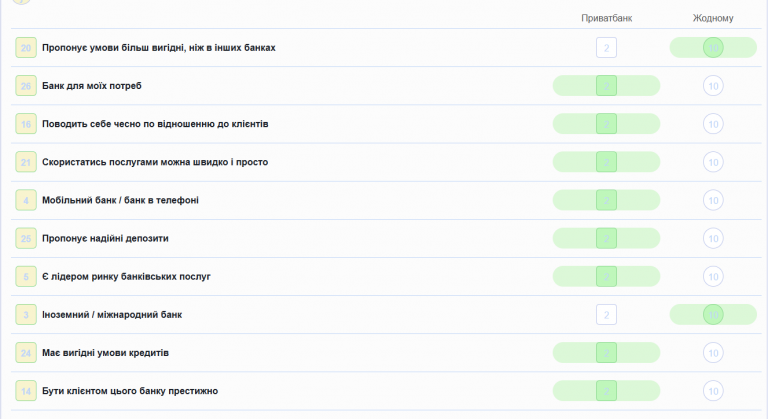This screenshot has width=768, height=419.
Task: Click statement 'Мобільний банк / банк в телефоні'
Action: click(120, 200)
